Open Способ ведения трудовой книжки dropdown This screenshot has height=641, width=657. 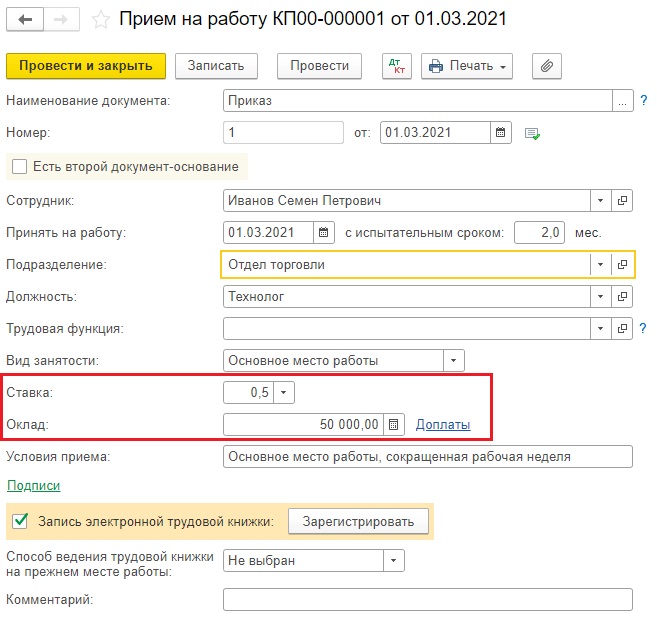tap(393, 561)
